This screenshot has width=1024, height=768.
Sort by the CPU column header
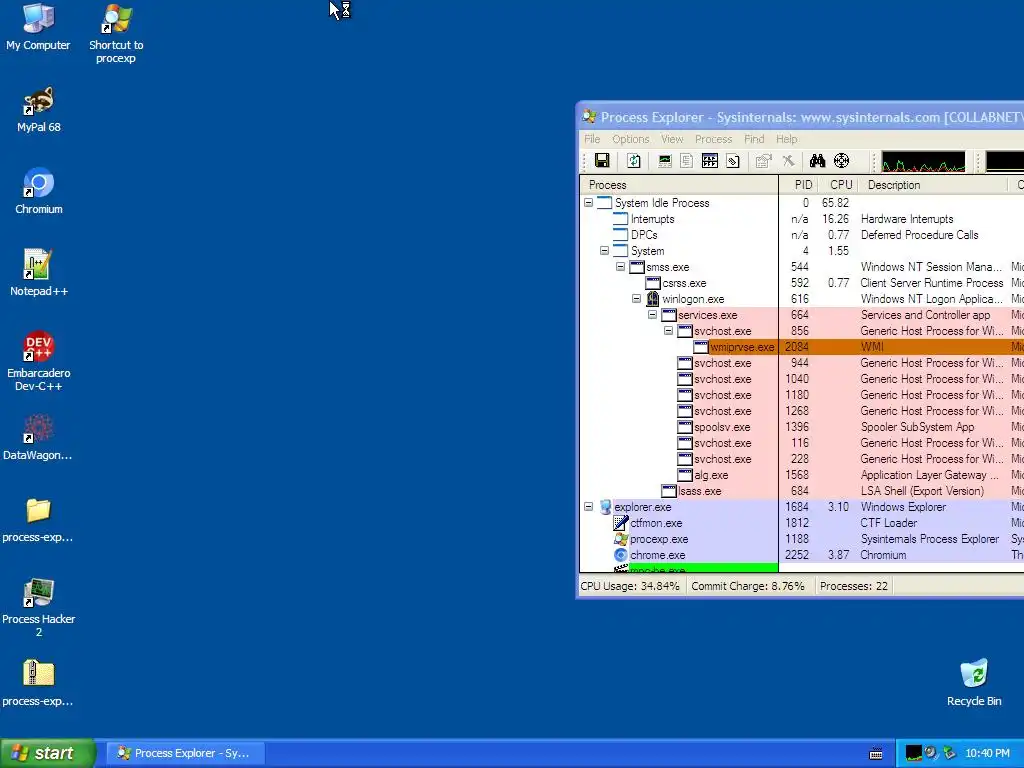pos(837,185)
